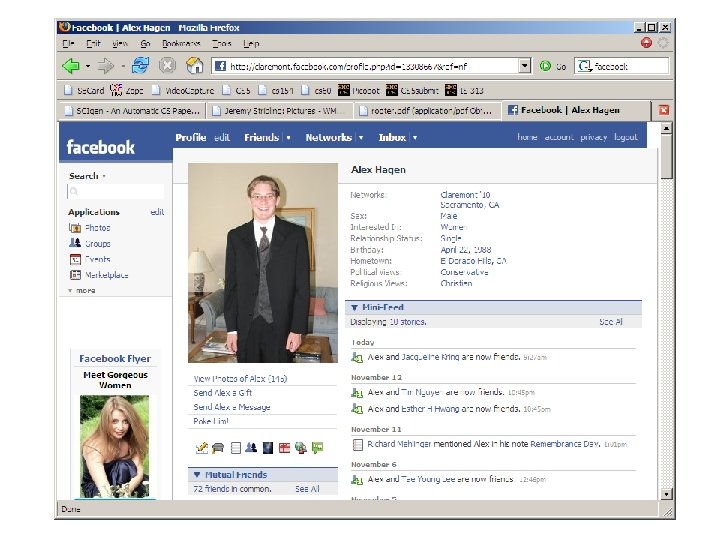Click the notes page icon under profile

point(235,448)
